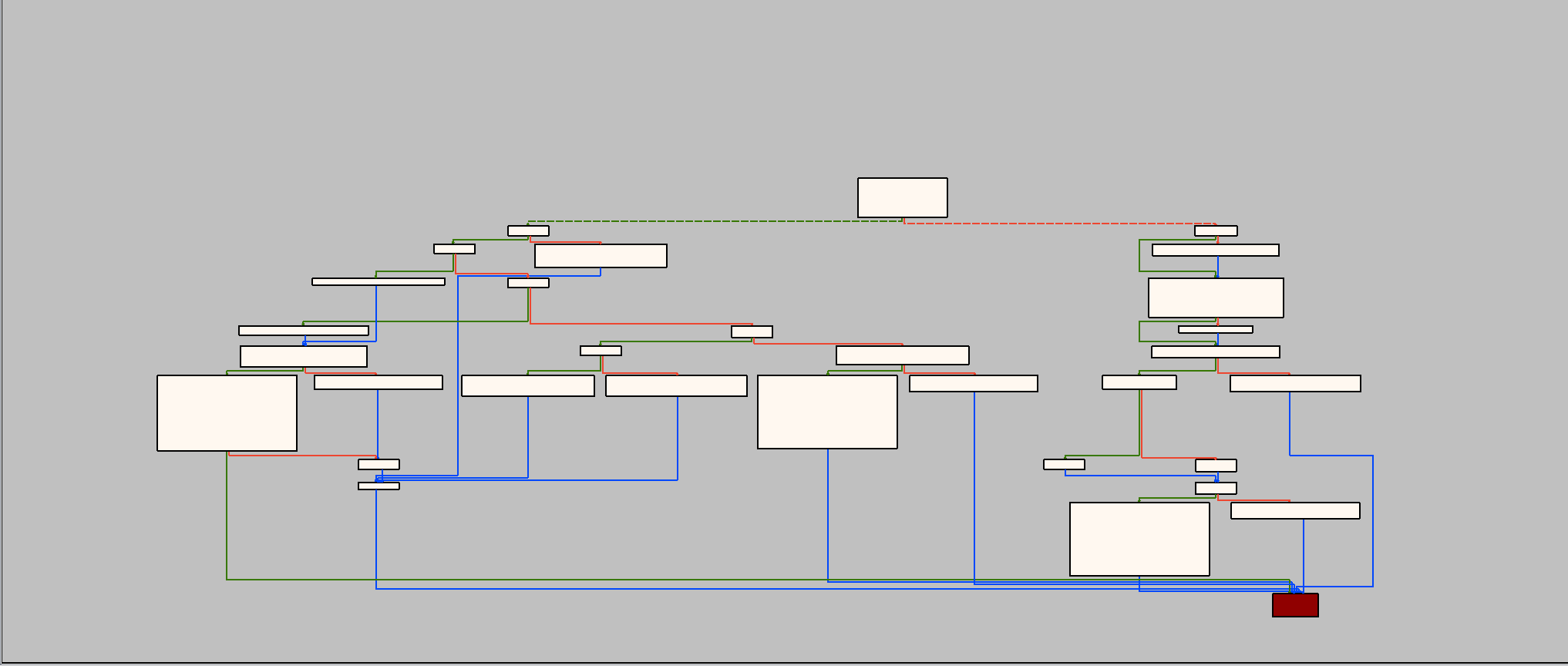1568x666 pixels.
Task: Click the wide node just left of the central large block
Action: (676, 385)
